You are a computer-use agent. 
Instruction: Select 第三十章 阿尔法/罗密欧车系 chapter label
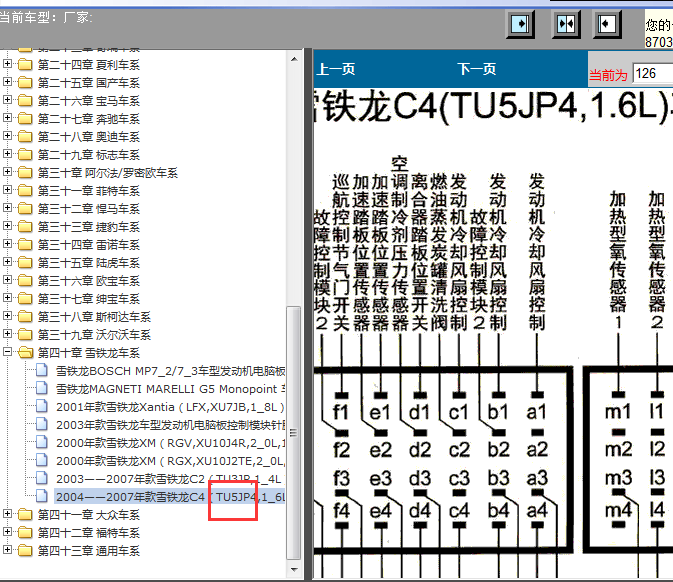pos(108,173)
